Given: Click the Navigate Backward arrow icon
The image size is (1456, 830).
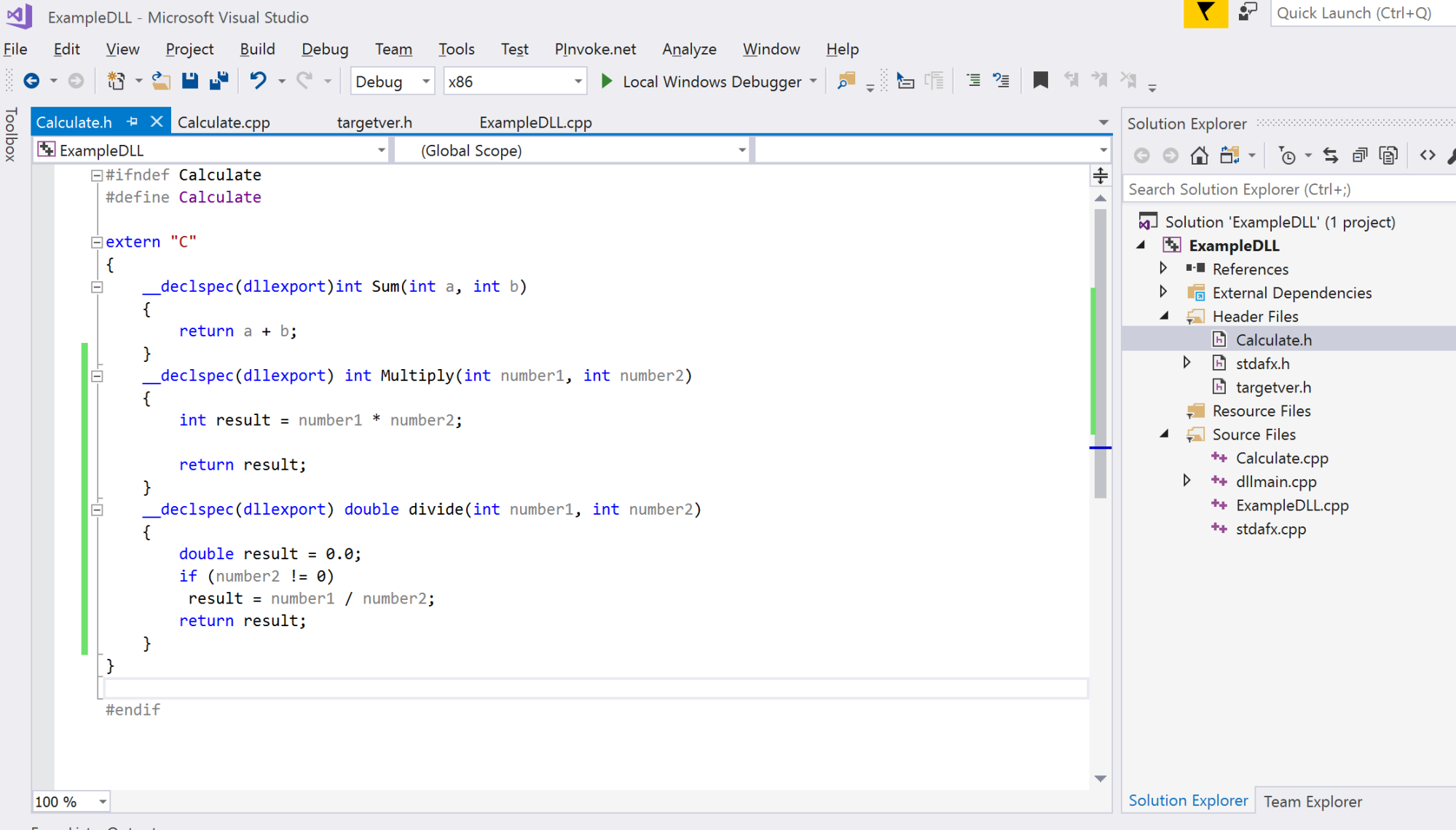Looking at the screenshot, I should coord(31,81).
